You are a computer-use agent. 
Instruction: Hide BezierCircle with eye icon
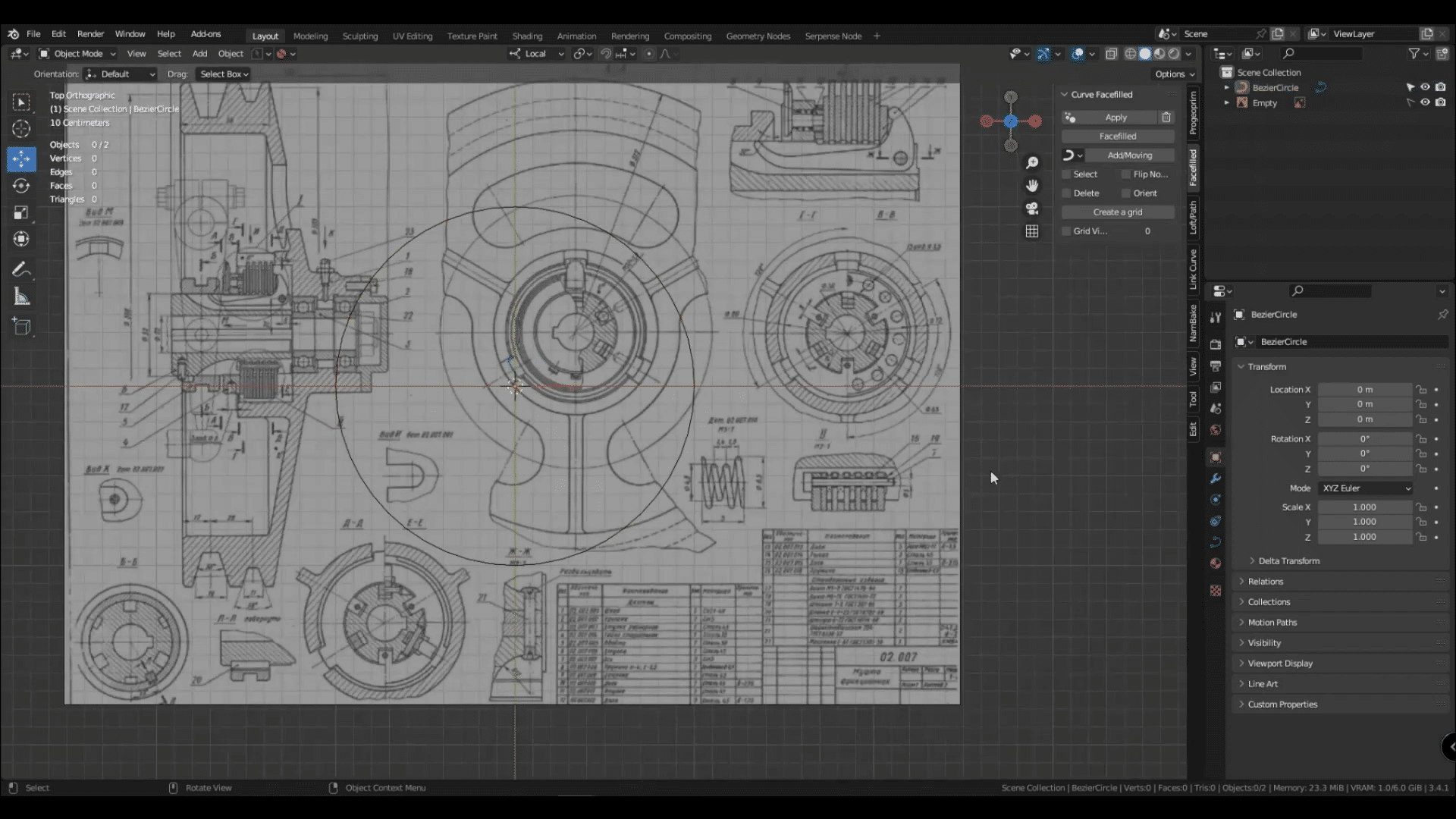[1425, 87]
